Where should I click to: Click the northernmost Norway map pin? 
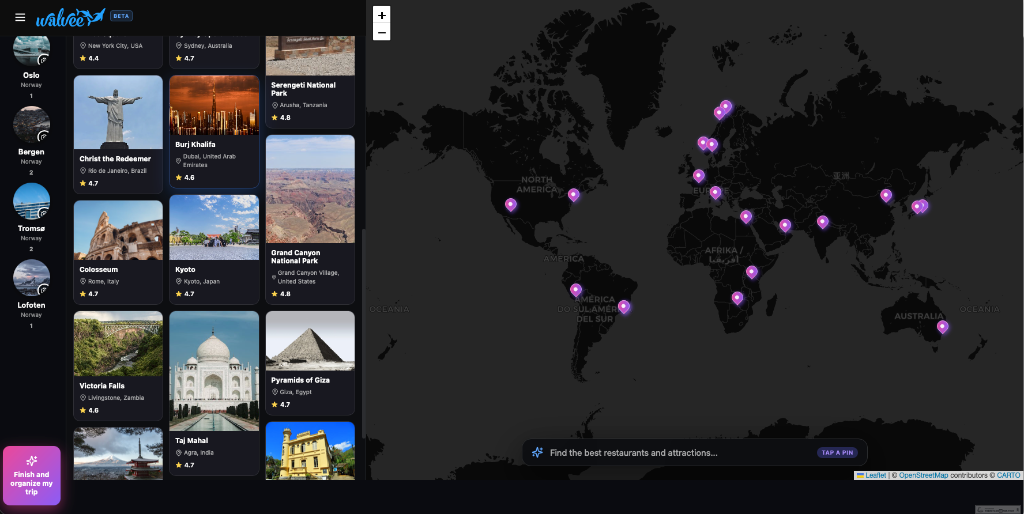726,106
